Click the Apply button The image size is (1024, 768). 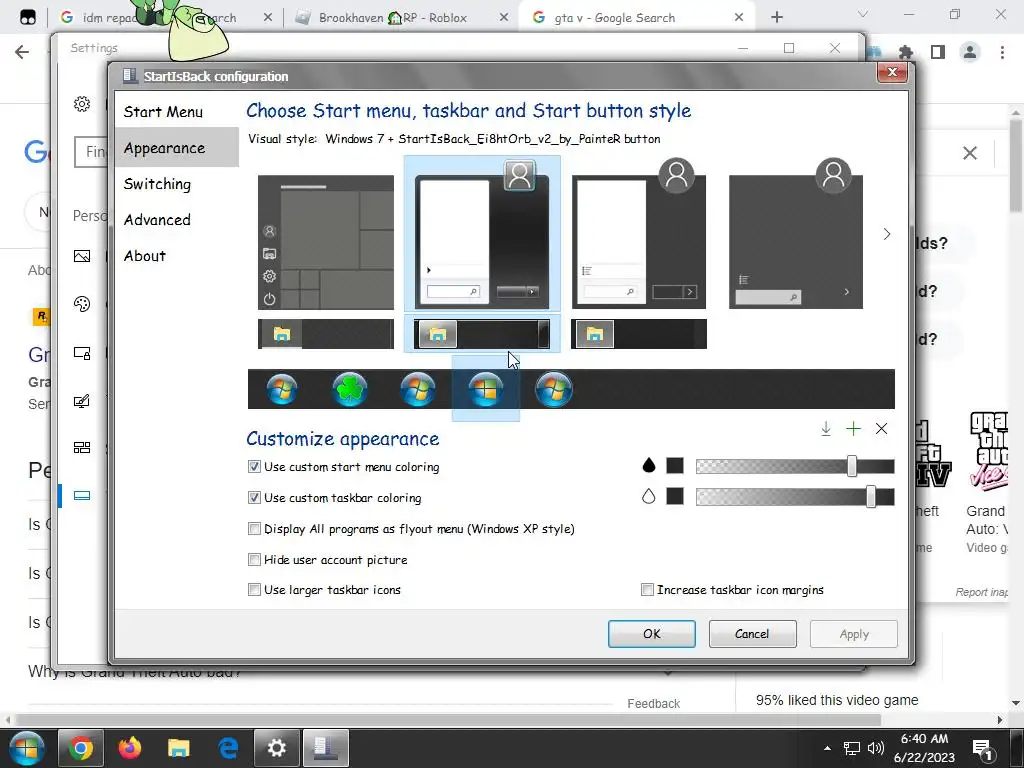click(x=854, y=633)
